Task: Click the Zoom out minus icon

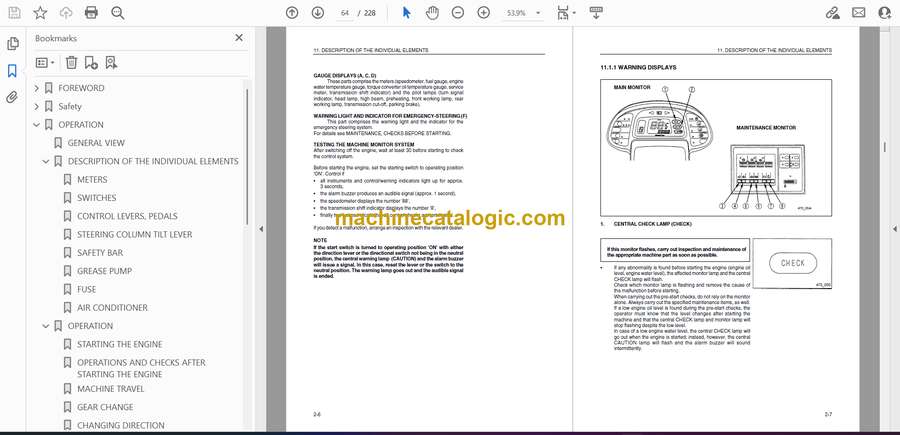Action: [458, 13]
